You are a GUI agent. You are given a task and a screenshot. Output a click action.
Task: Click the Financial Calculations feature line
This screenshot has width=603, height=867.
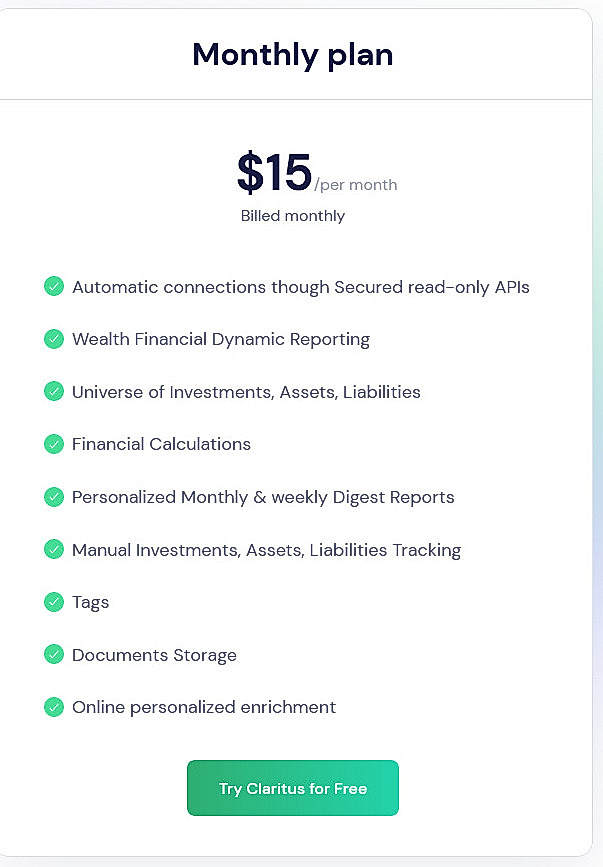point(161,444)
